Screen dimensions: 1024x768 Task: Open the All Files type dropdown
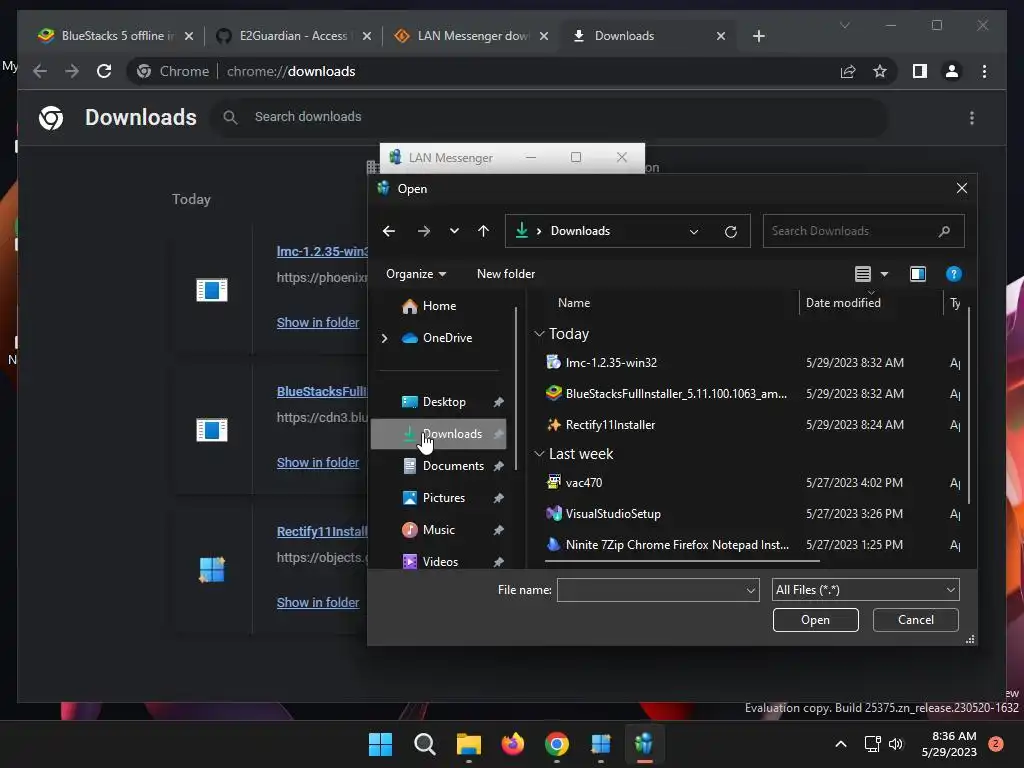865,590
